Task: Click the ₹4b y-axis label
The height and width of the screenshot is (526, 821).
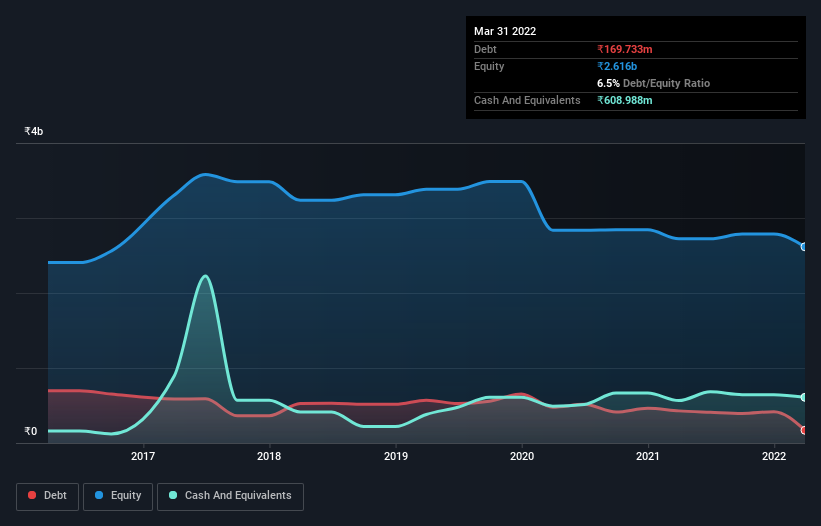Action: point(34,131)
